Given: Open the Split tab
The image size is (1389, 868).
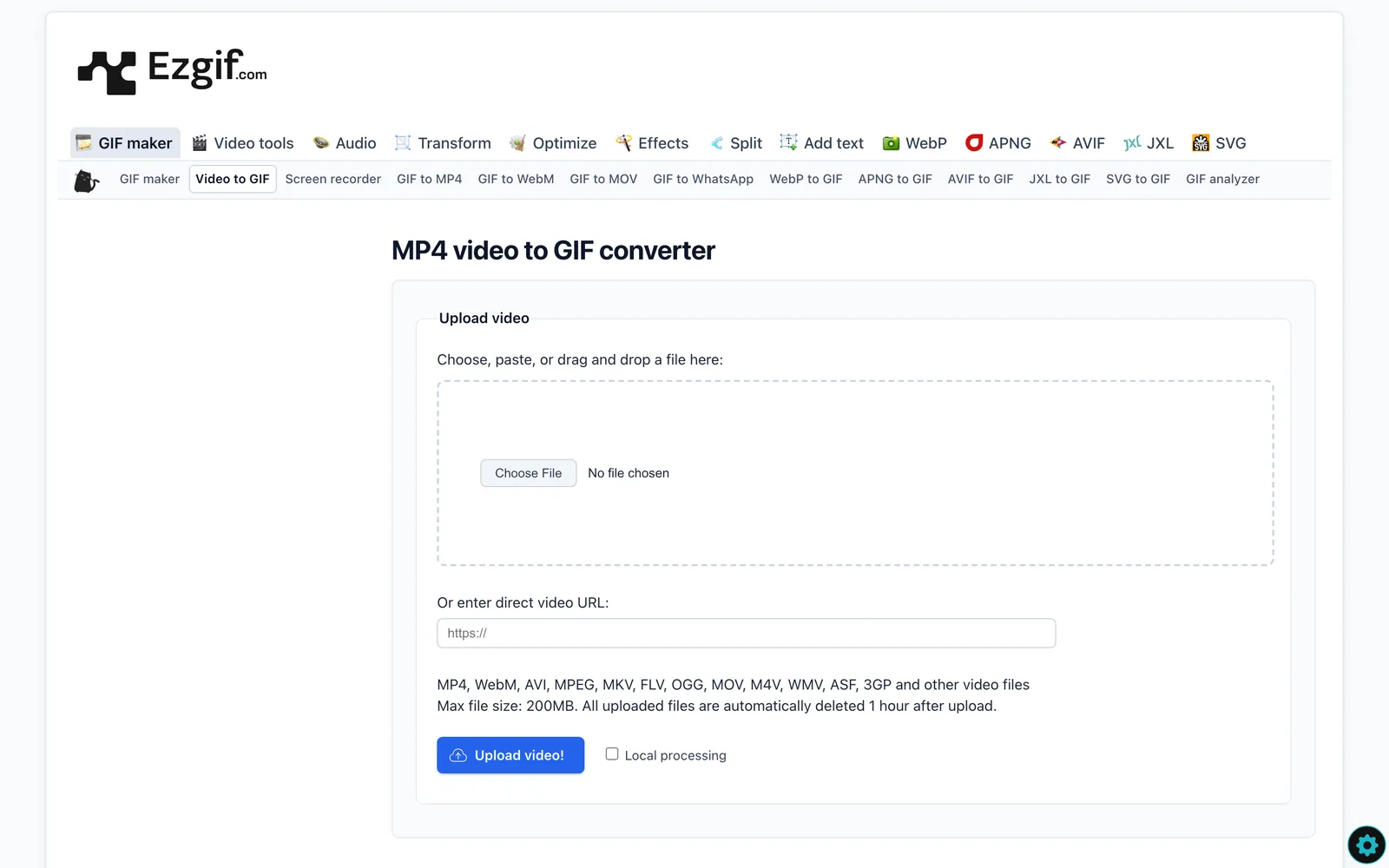Looking at the screenshot, I should pyautogui.click(x=735, y=143).
